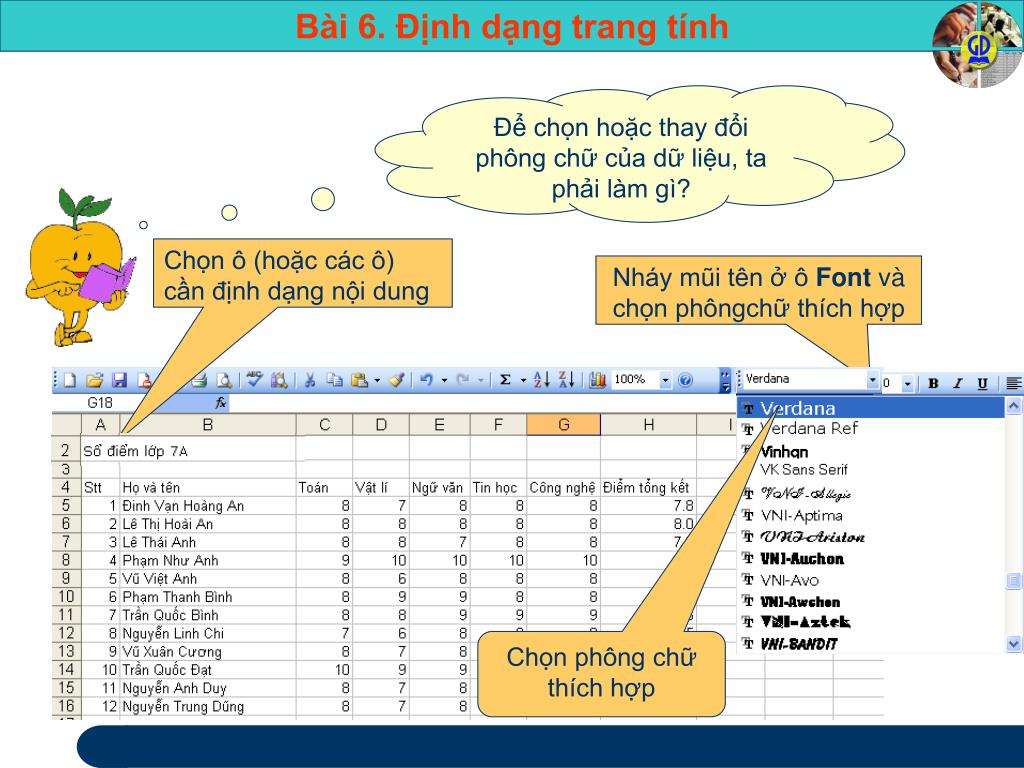Choose the VNI-BANDIT font
The image size is (1024, 768).
coord(871,644)
